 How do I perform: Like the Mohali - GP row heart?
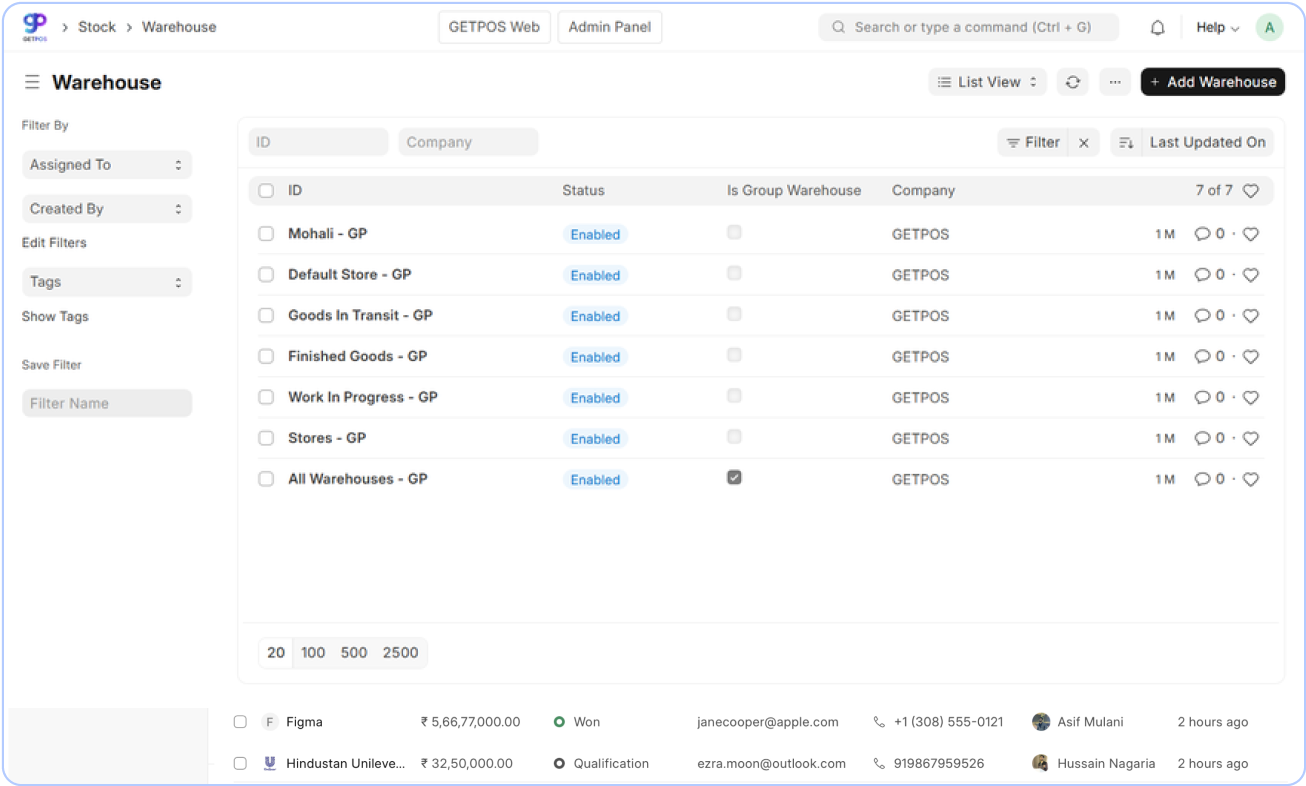click(x=1250, y=234)
